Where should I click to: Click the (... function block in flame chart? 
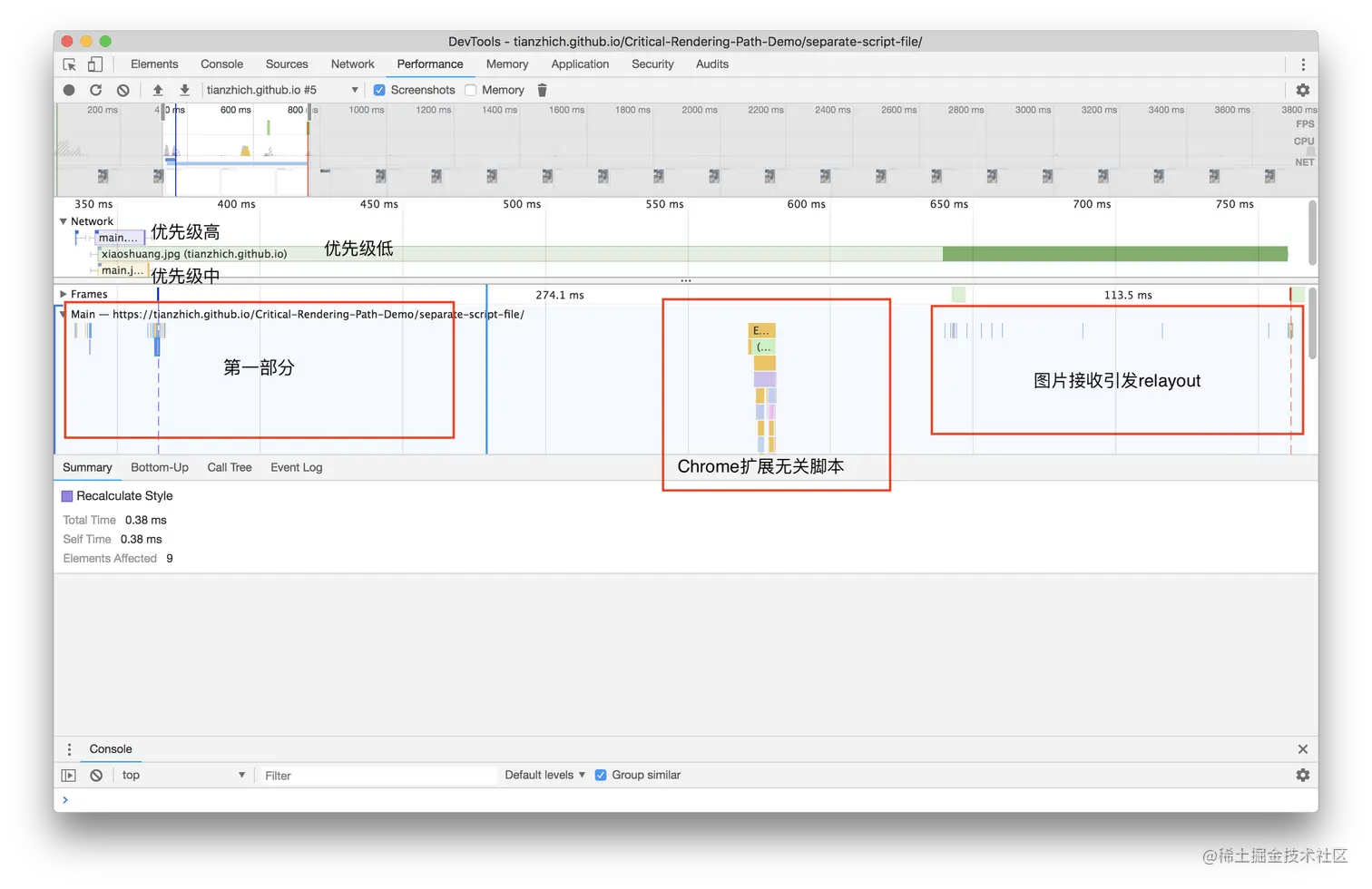tap(764, 347)
